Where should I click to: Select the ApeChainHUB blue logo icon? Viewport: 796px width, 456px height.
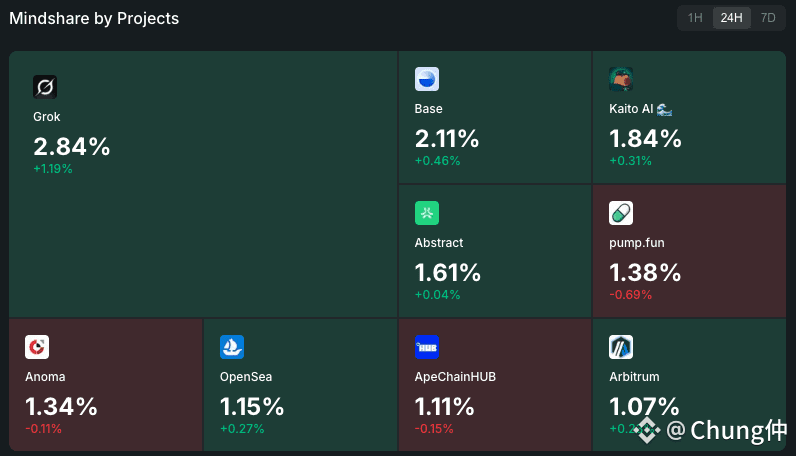click(427, 347)
